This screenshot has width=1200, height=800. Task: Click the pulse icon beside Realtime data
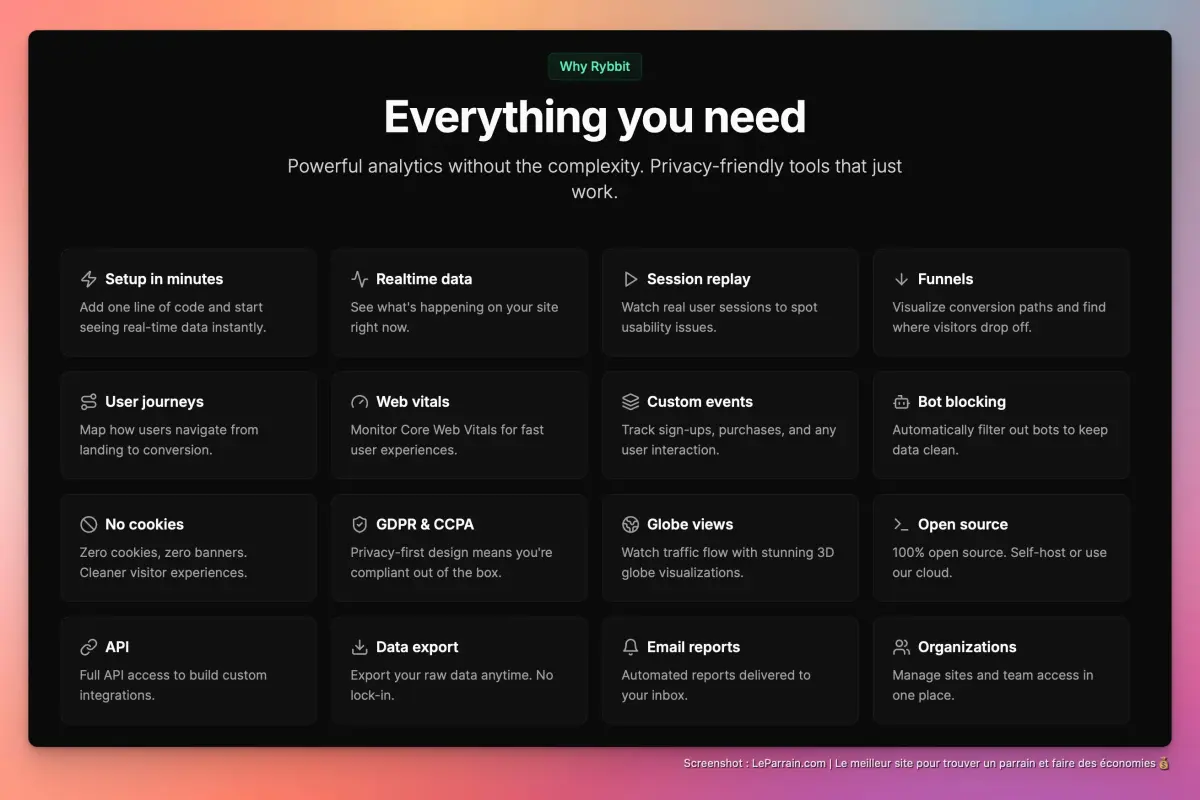tap(360, 279)
